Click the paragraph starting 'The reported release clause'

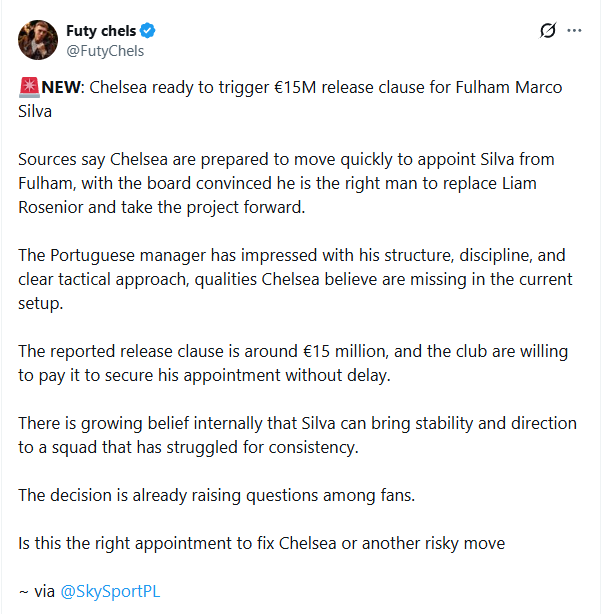[x=295, y=362]
